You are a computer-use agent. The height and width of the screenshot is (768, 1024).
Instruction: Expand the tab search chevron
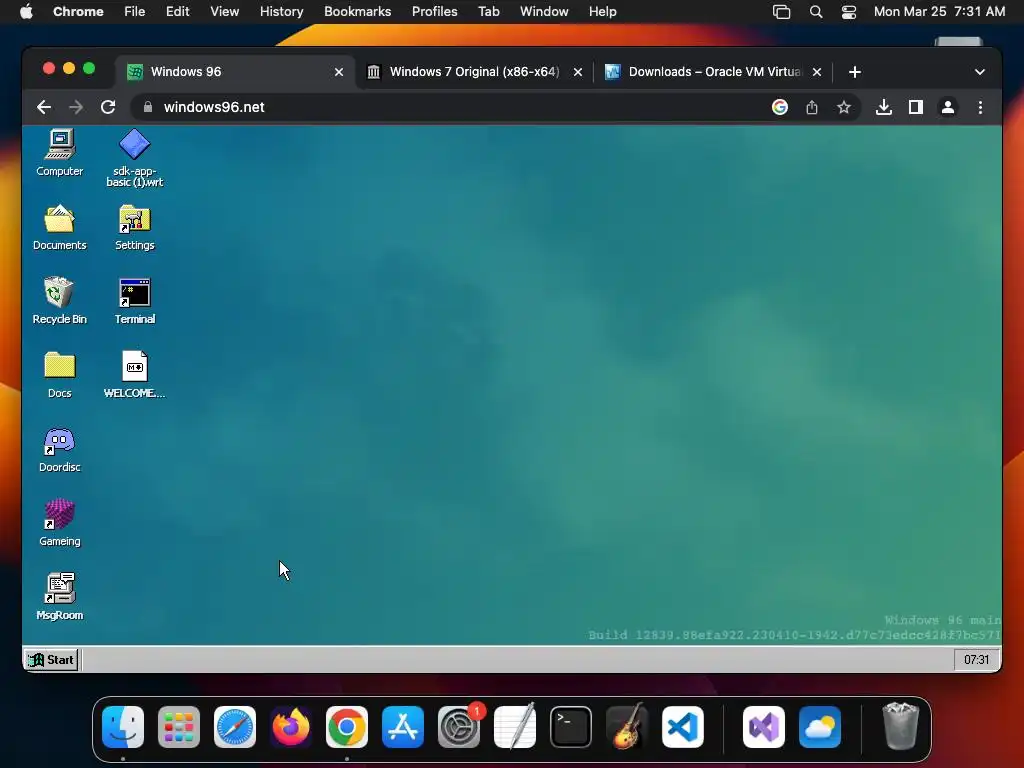(x=980, y=72)
